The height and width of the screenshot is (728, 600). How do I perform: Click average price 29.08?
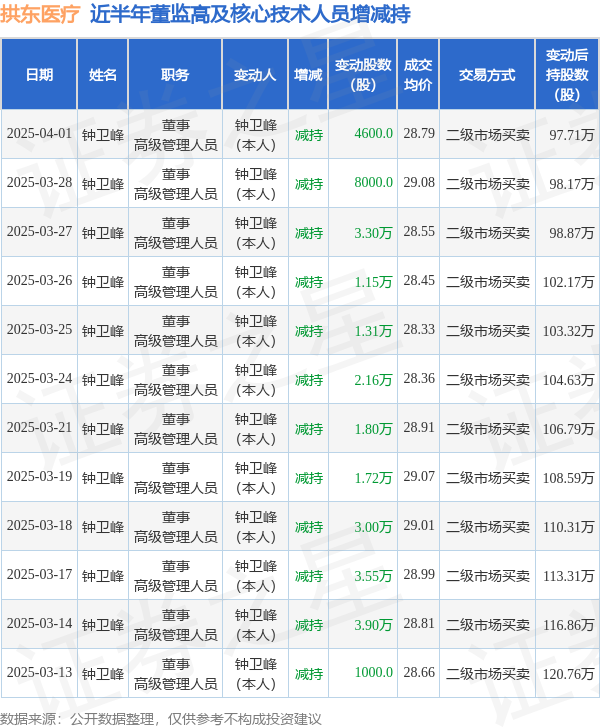(419, 182)
